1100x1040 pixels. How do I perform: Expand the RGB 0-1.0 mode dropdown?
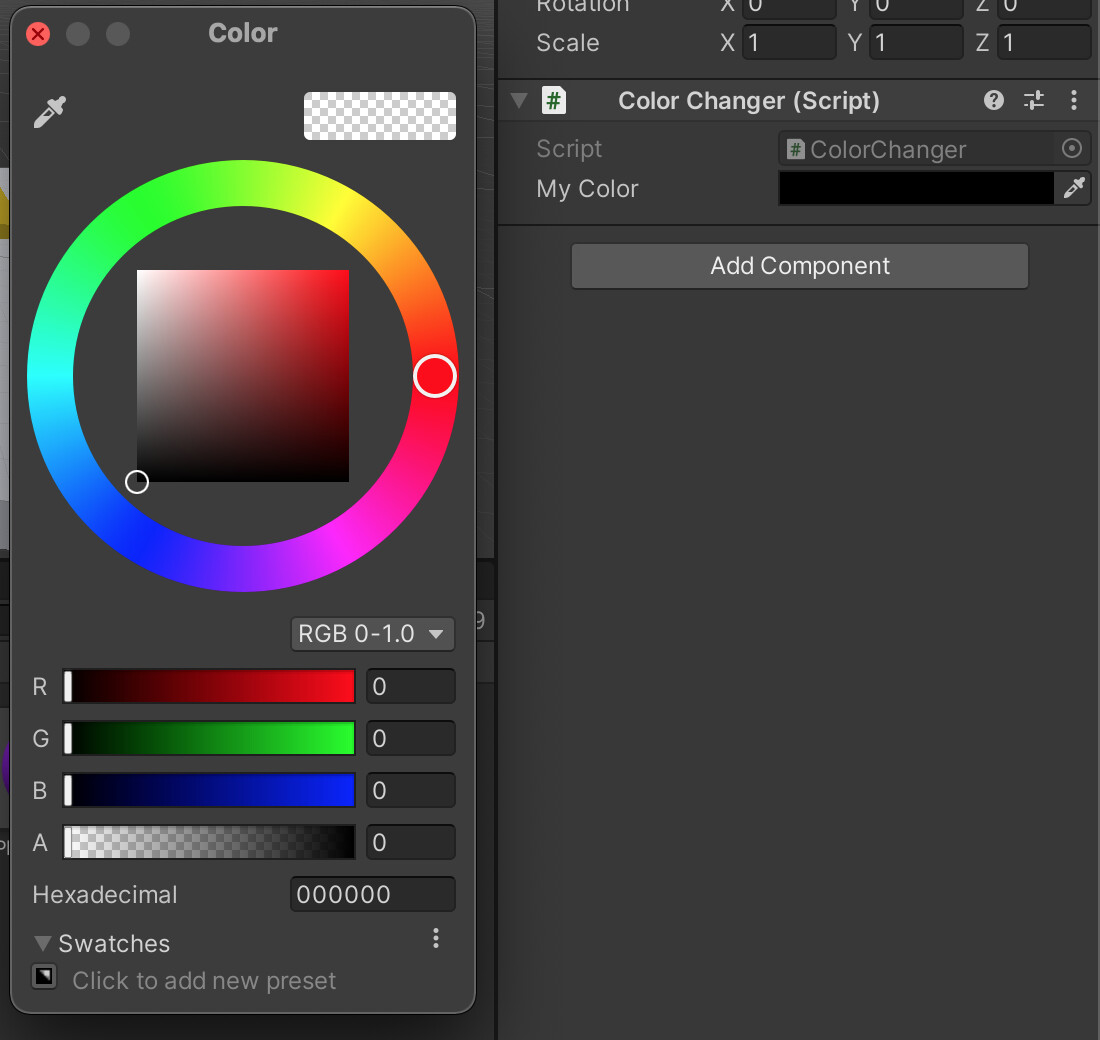[372, 633]
